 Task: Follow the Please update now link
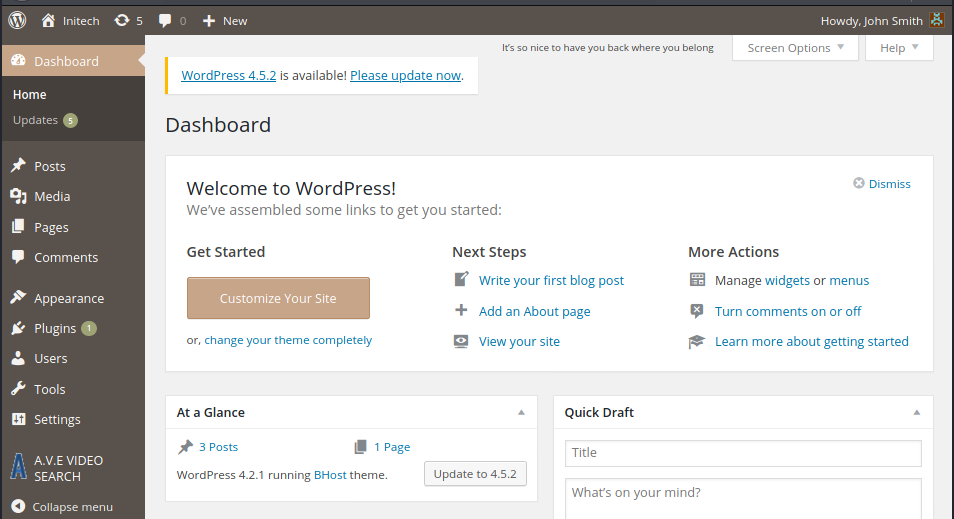(x=405, y=75)
